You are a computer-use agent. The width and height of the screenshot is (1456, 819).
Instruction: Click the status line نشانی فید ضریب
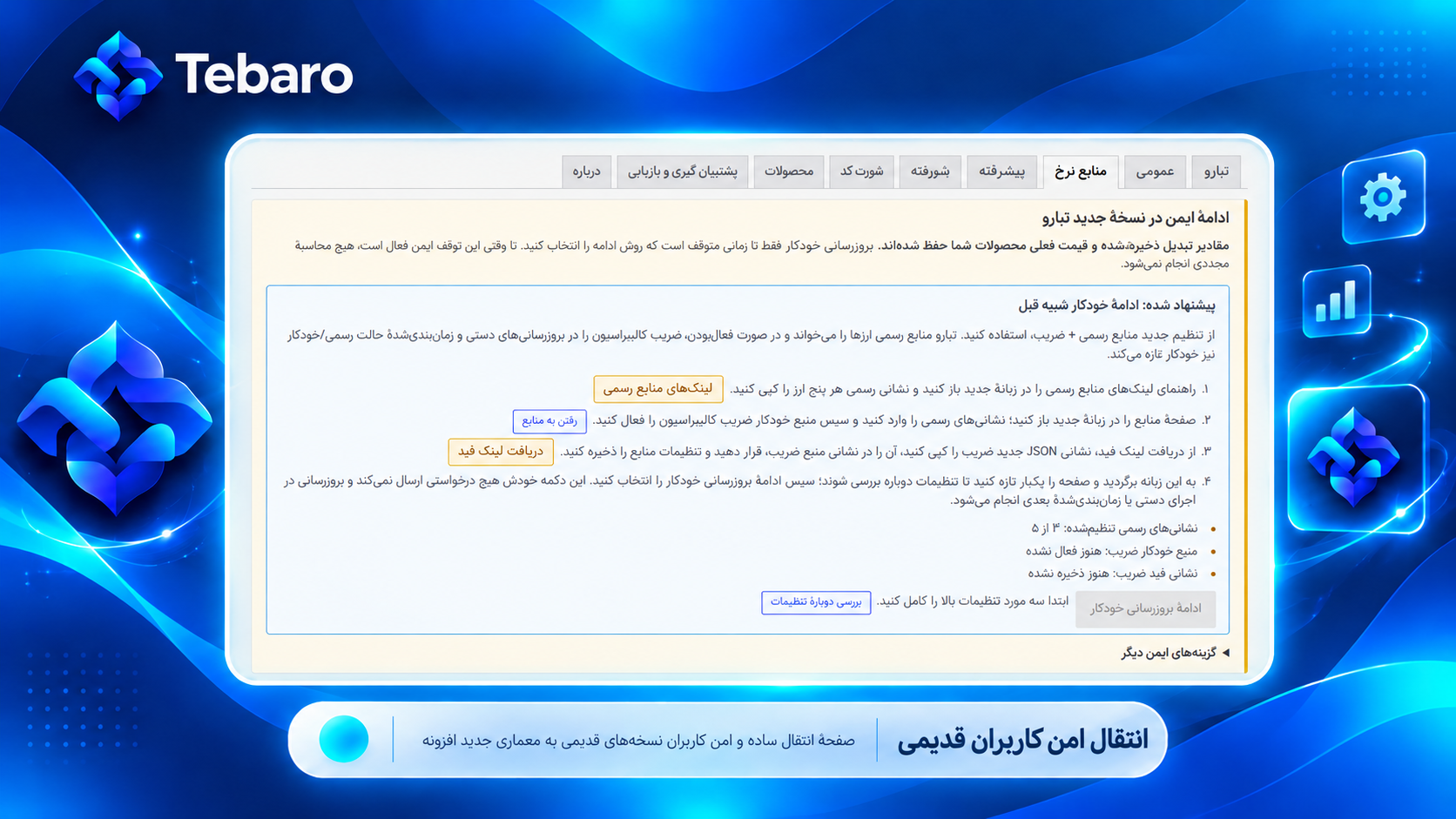tap(1113, 574)
